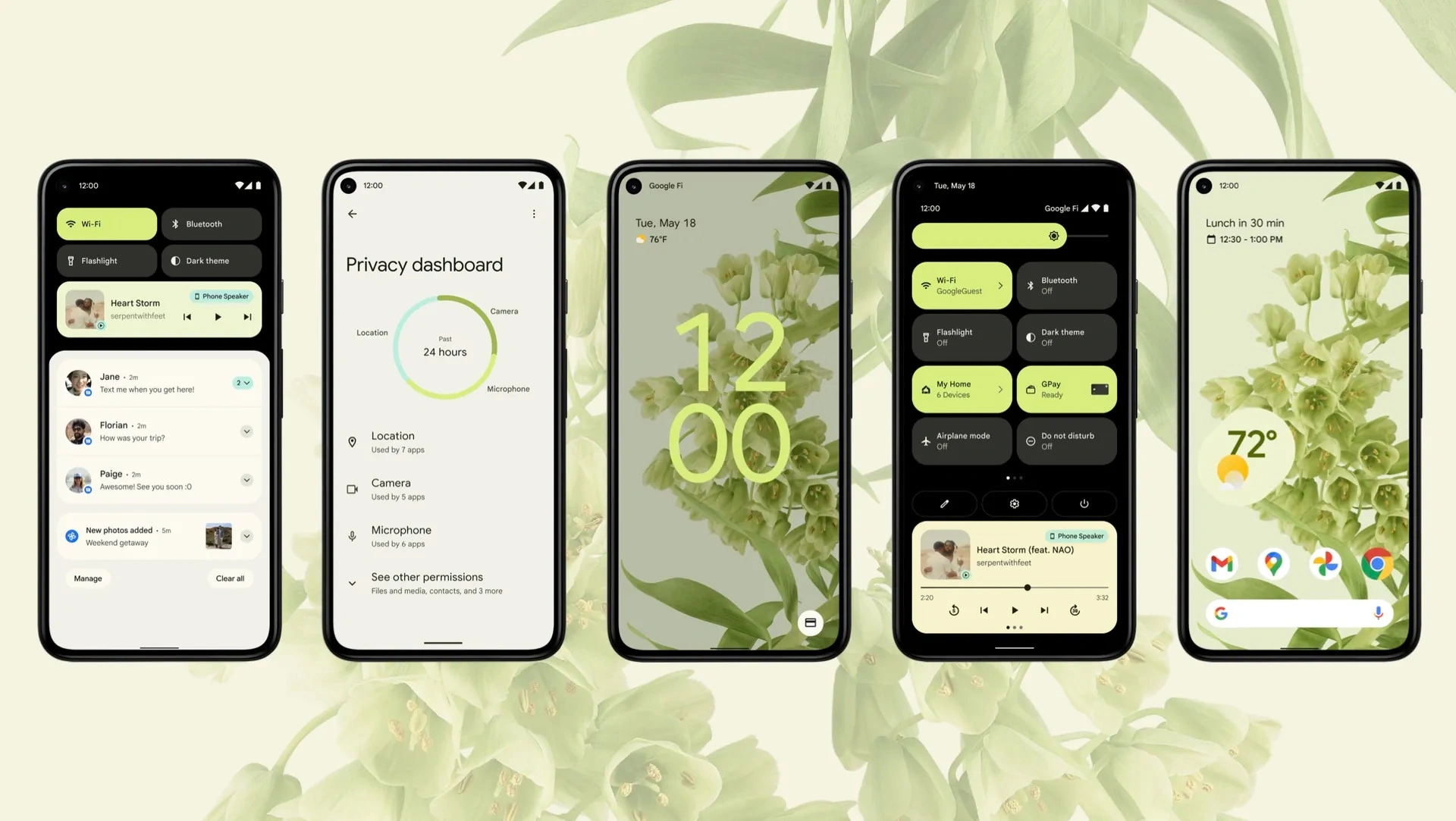Open My Home devices tile
This screenshot has height=821, width=1456.
click(959, 389)
